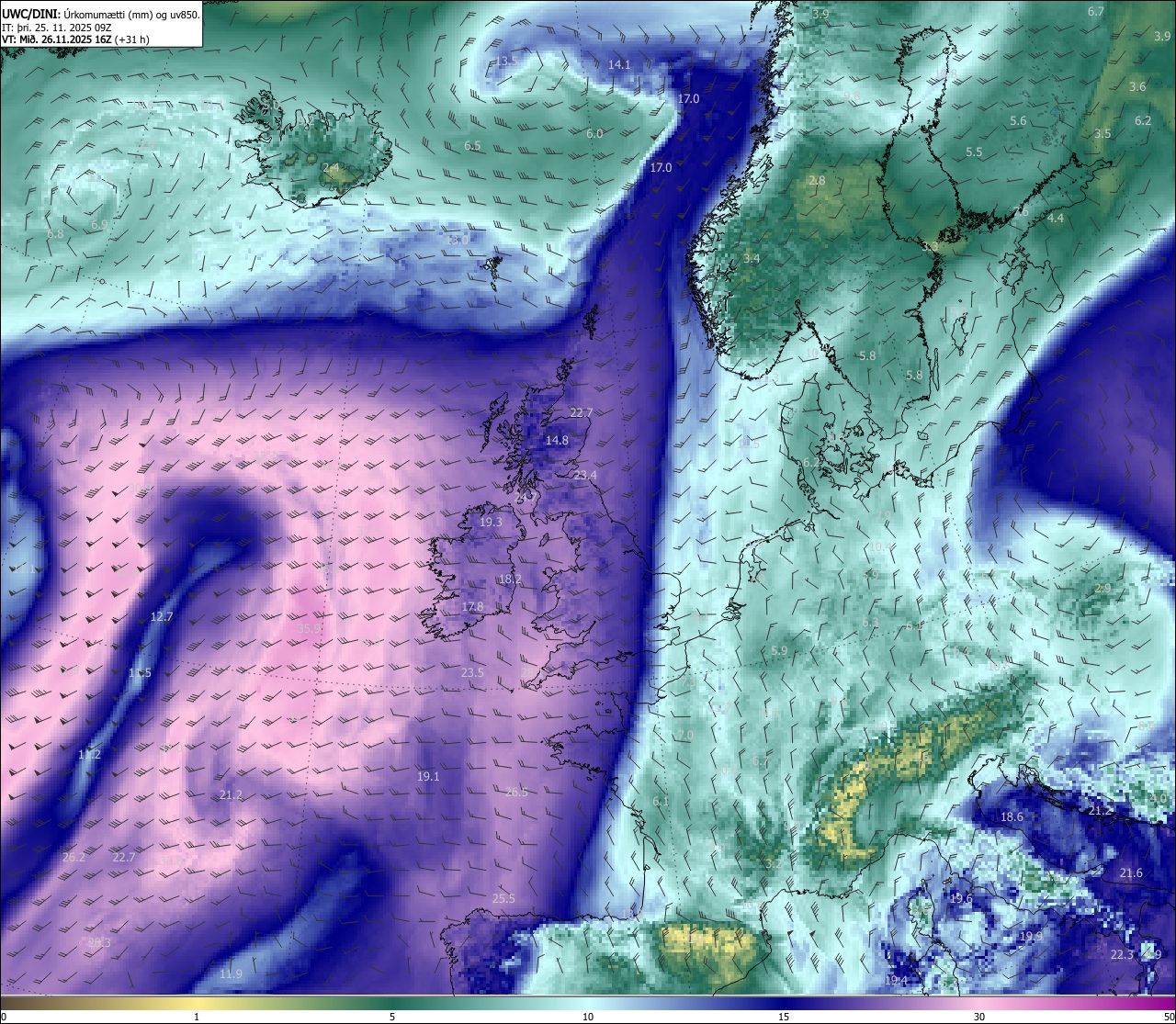Click the 26.5 value near Brittany
This screenshot has height=1024, width=1176.
(516, 792)
